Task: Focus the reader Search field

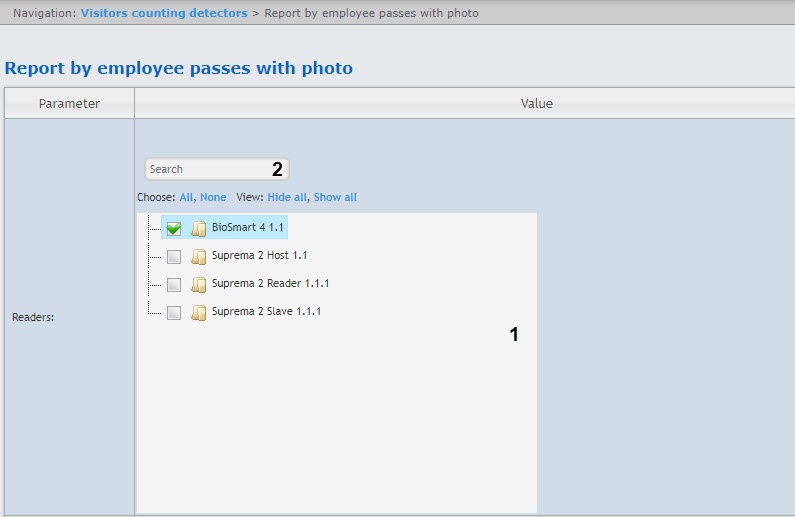Action: tap(205, 169)
